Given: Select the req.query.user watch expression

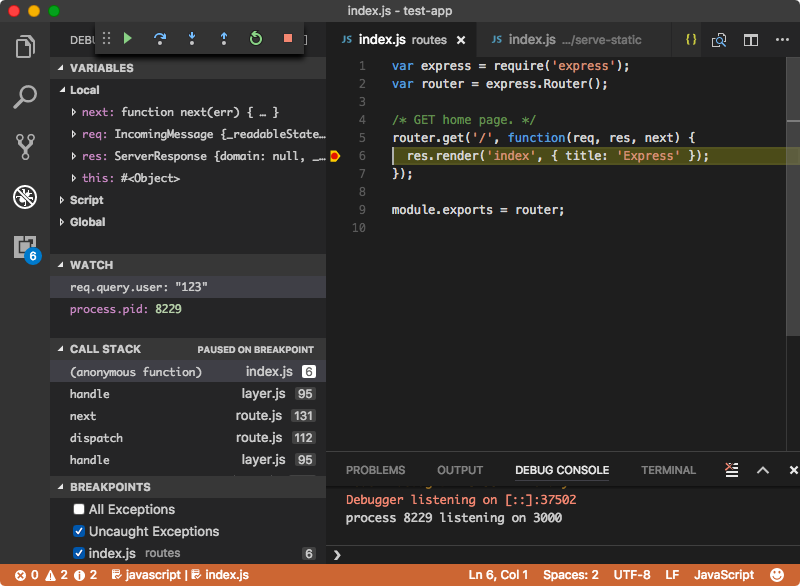Looking at the screenshot, I should (188, 287).
